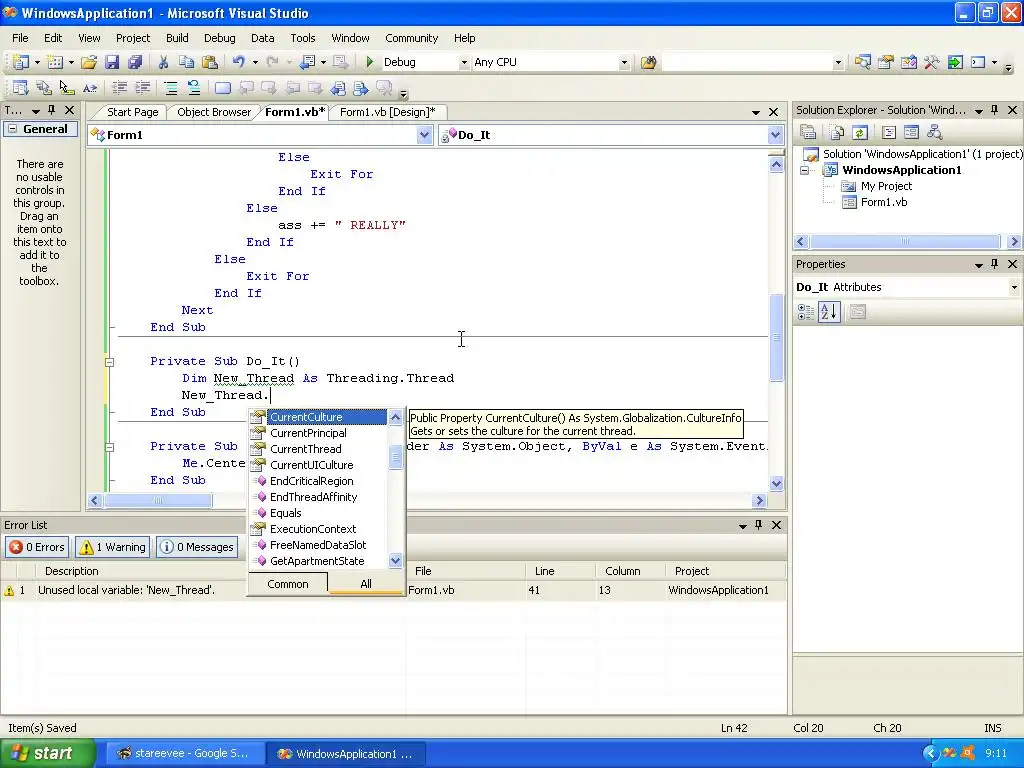Open the Community menu
The width and height of the screenshot is (1024, 768).
(411, 38)
